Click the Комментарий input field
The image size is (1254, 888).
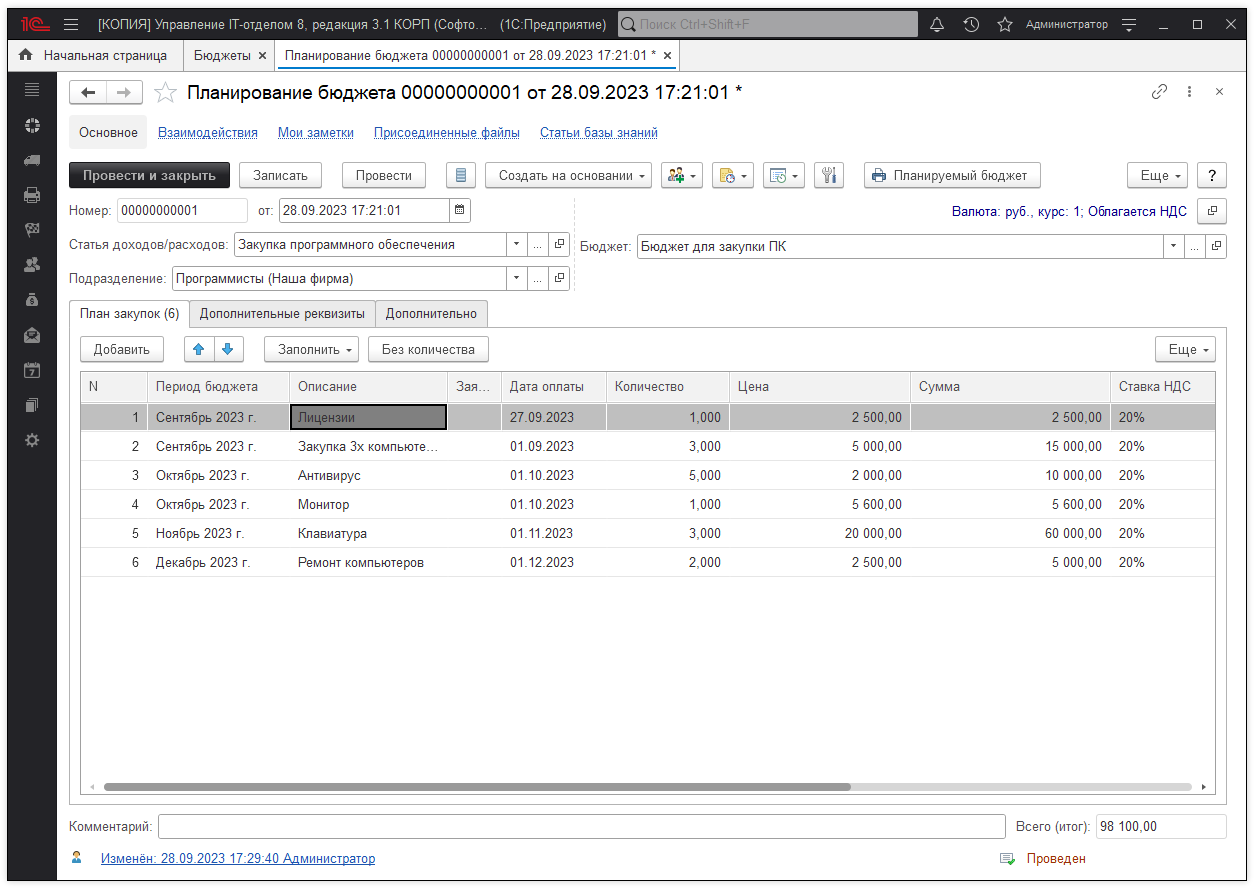(x=580, y=826)
